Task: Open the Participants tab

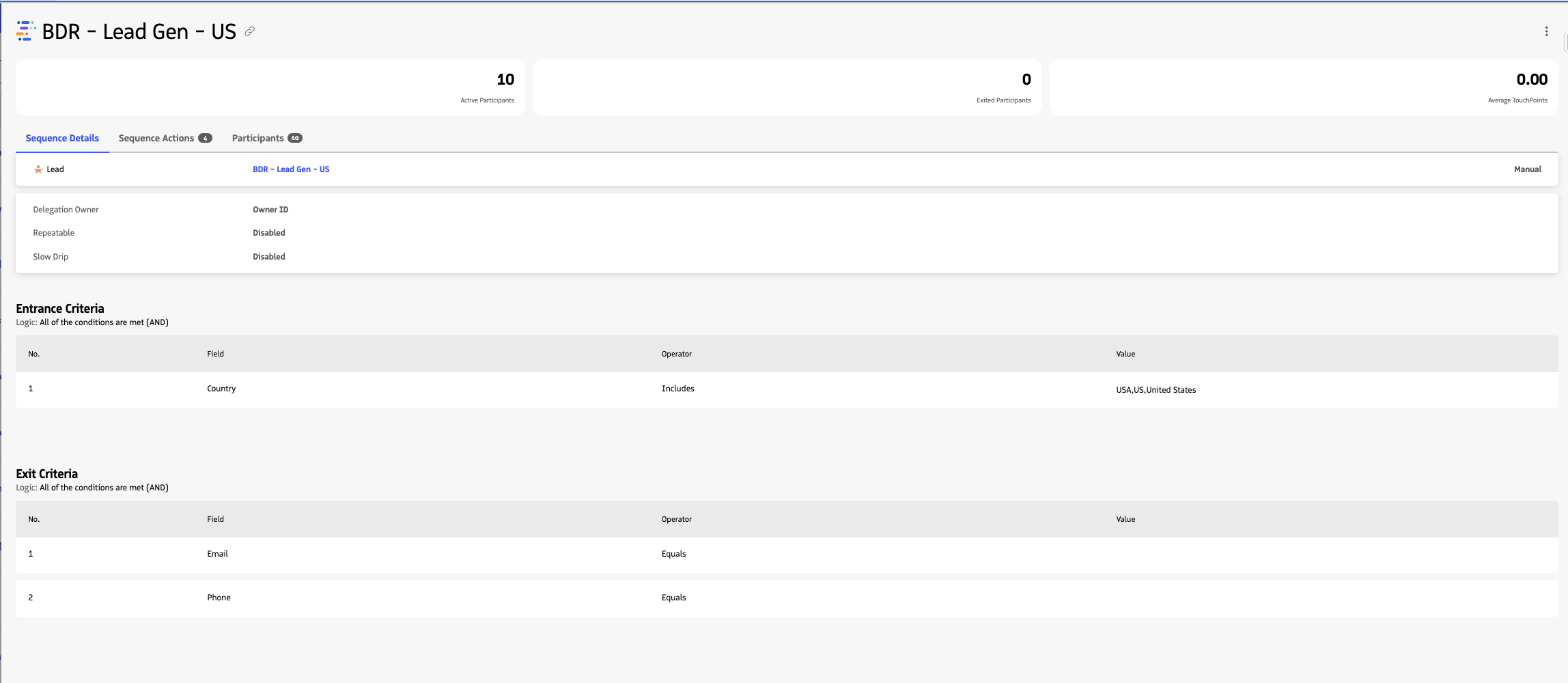Action: [x=267, y=138]
